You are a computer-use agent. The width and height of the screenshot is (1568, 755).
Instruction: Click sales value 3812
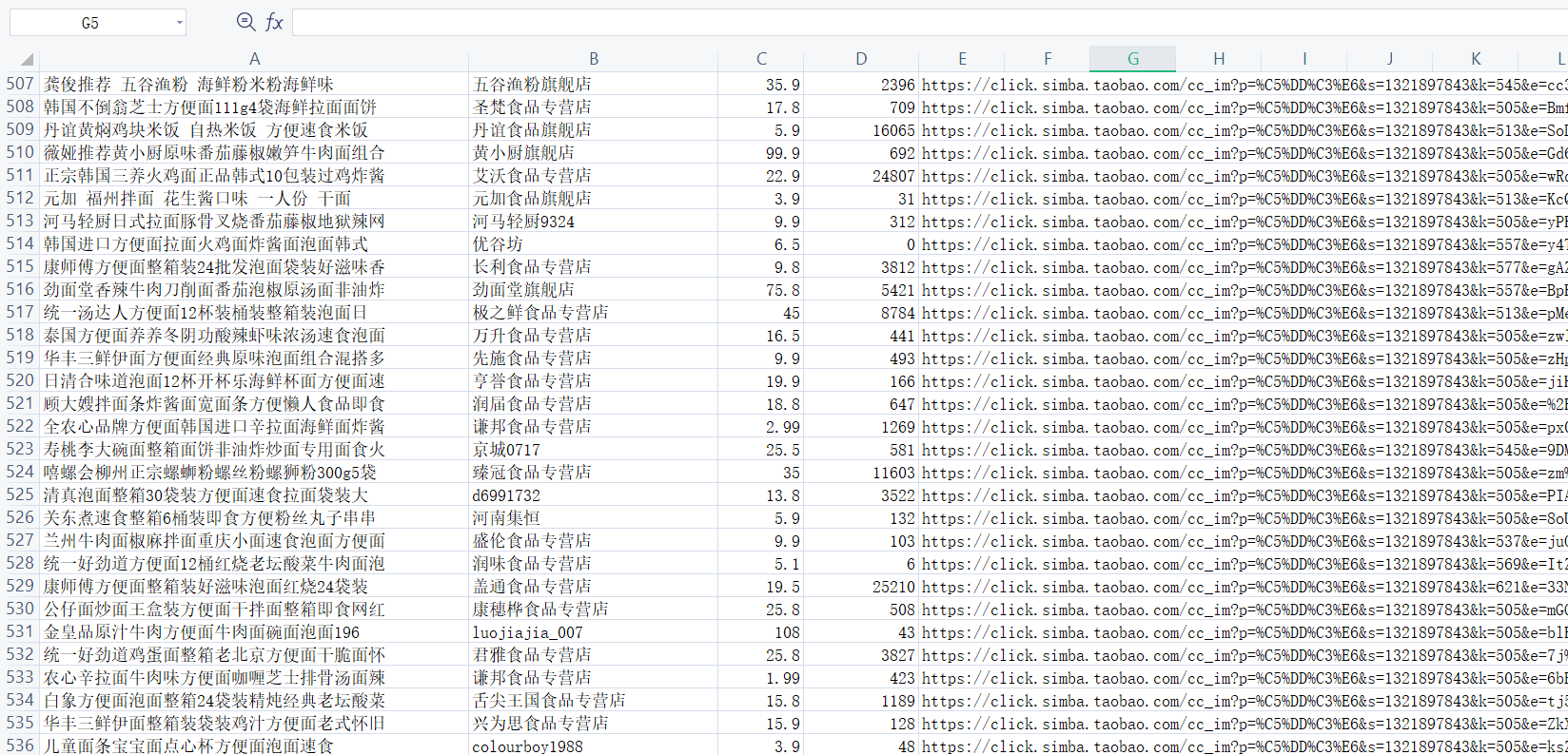tap(861, 267)
